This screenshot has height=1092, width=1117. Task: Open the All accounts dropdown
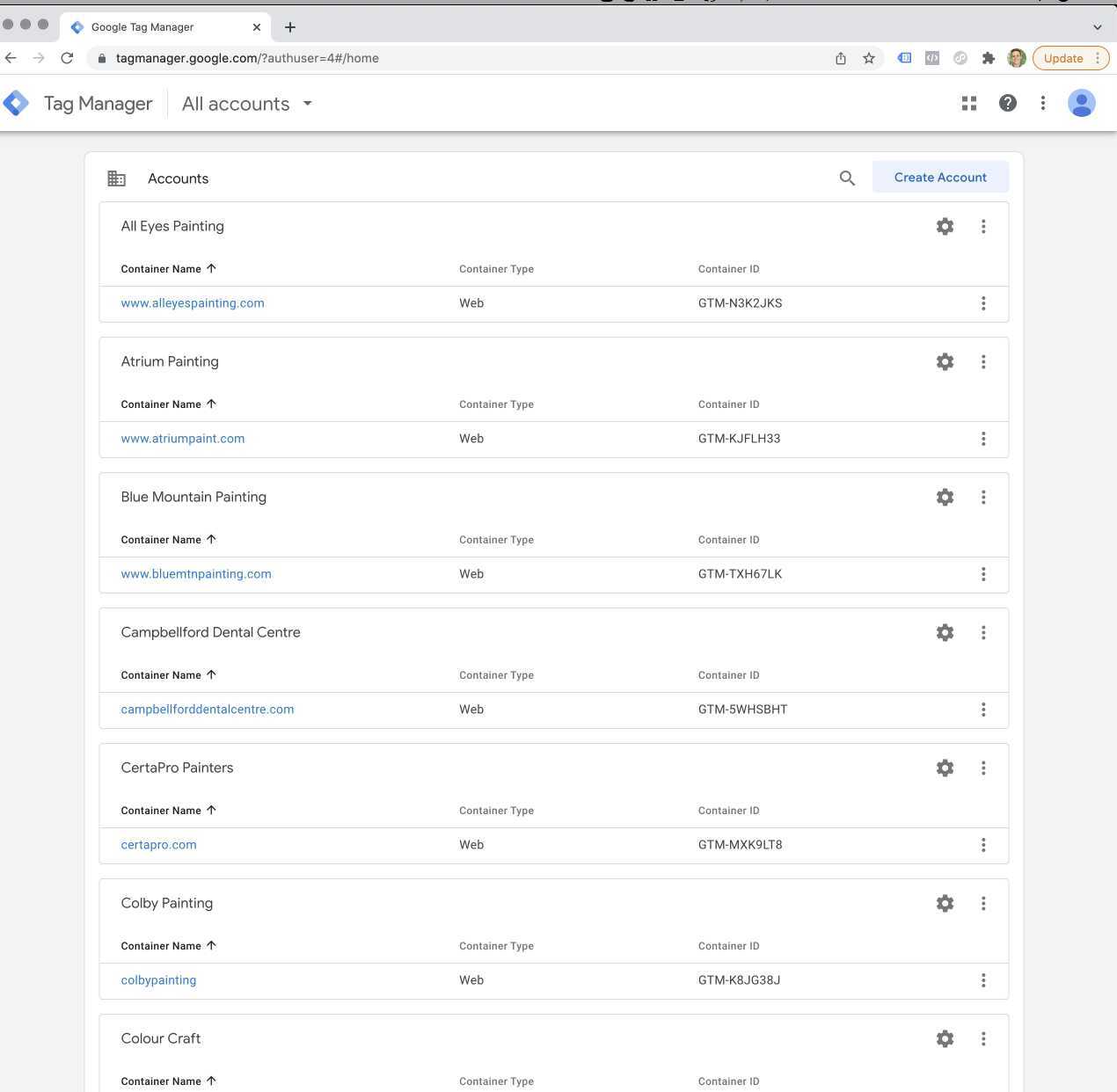(246, 103)
